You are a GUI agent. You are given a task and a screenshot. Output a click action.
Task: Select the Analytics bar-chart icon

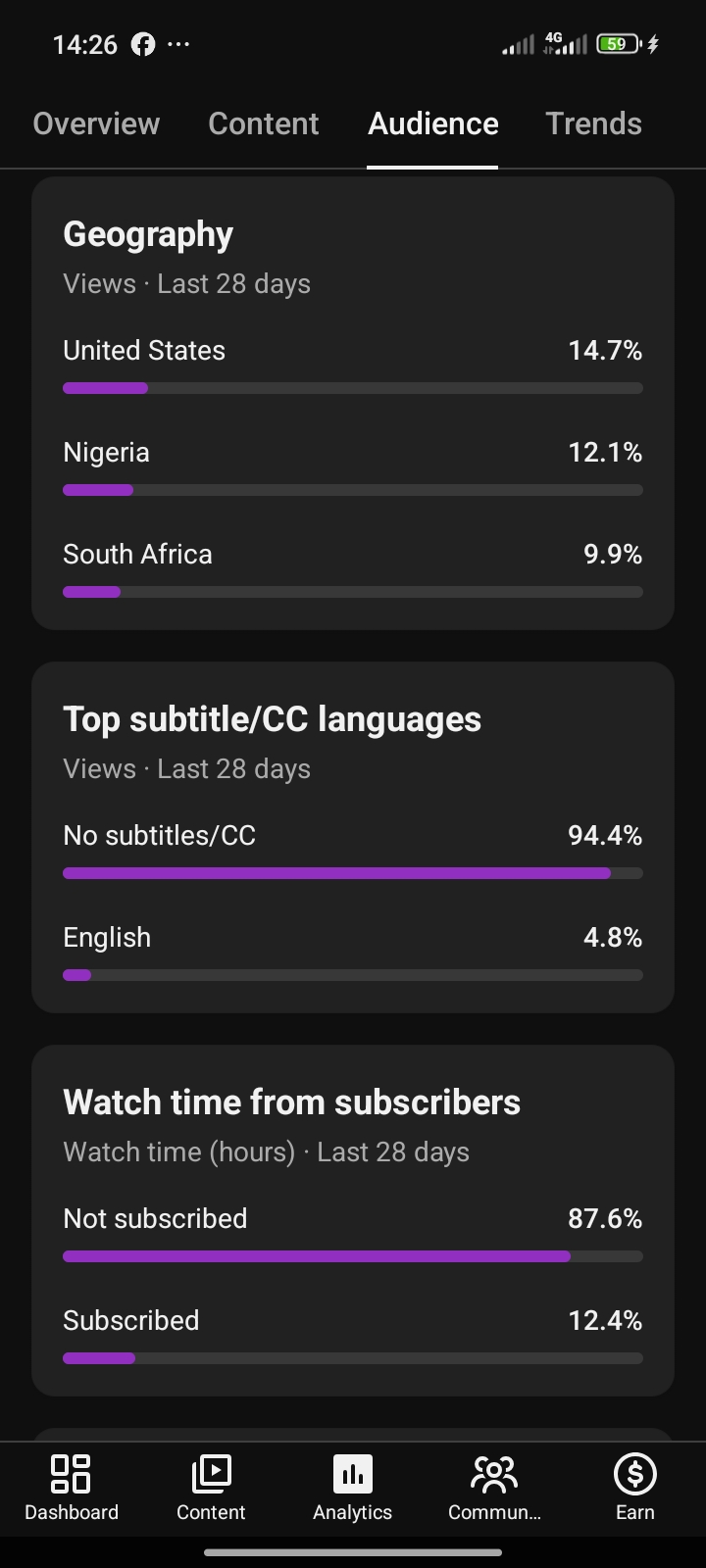pyautogui.click(x=353, y=1474)
